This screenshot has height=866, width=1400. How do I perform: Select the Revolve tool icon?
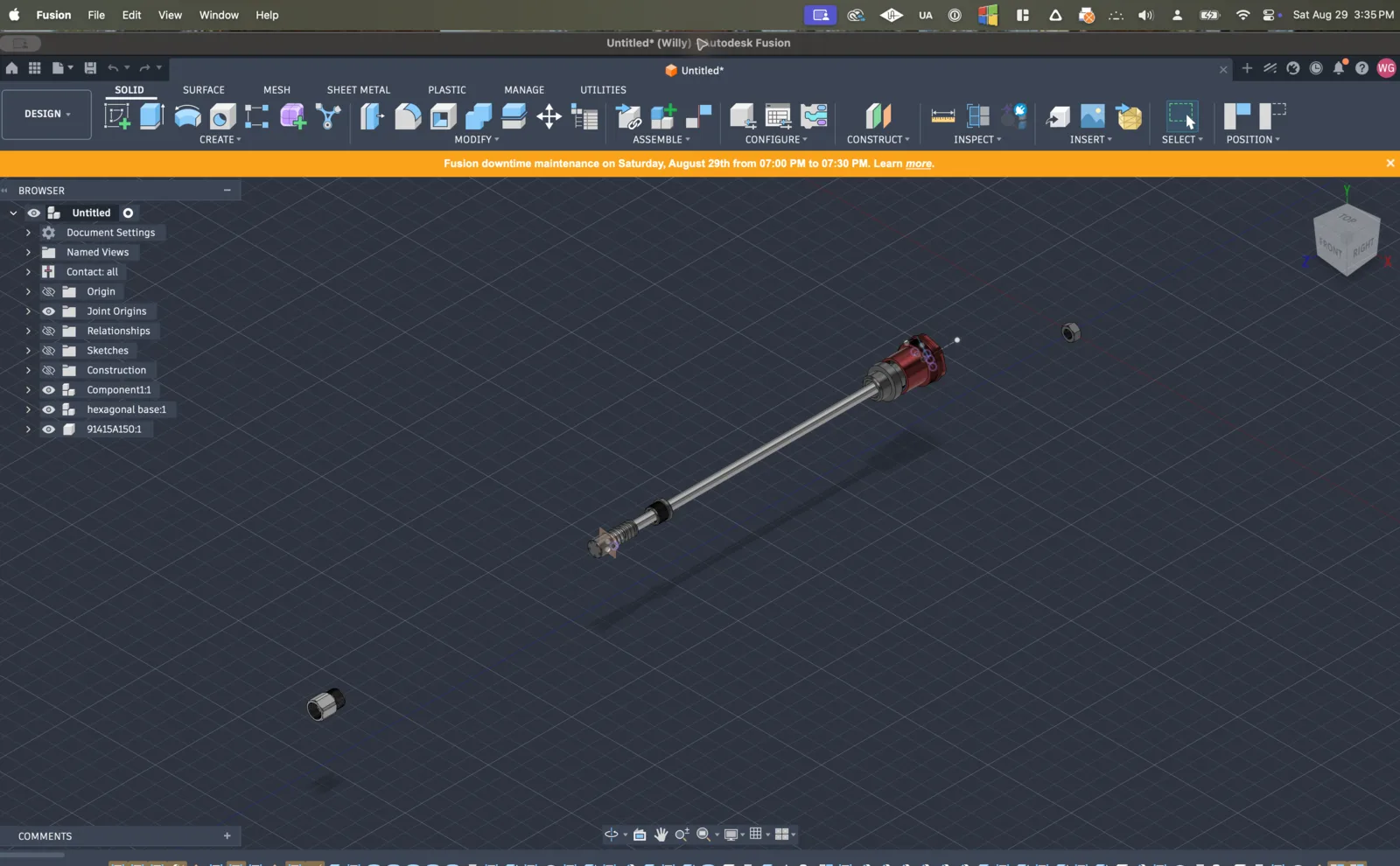187,116
